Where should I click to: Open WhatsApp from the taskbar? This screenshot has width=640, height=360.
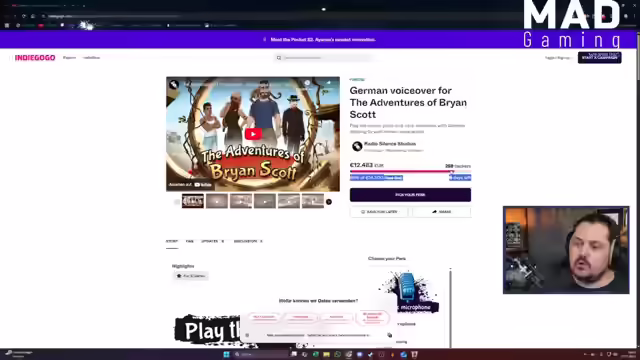[x=337, y=354]
